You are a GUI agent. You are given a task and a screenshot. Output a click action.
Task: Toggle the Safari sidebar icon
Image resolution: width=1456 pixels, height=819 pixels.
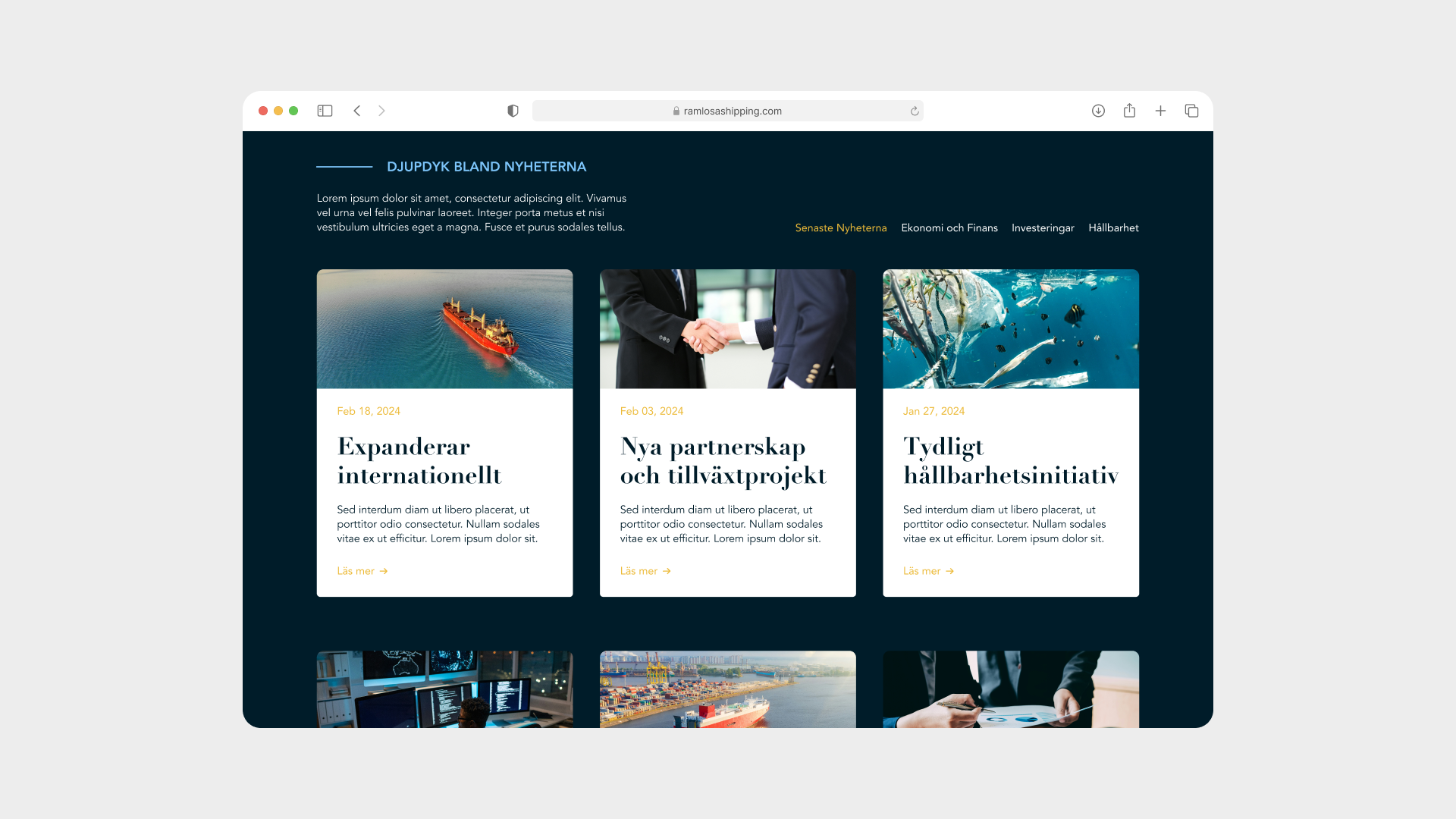point(325,111)
